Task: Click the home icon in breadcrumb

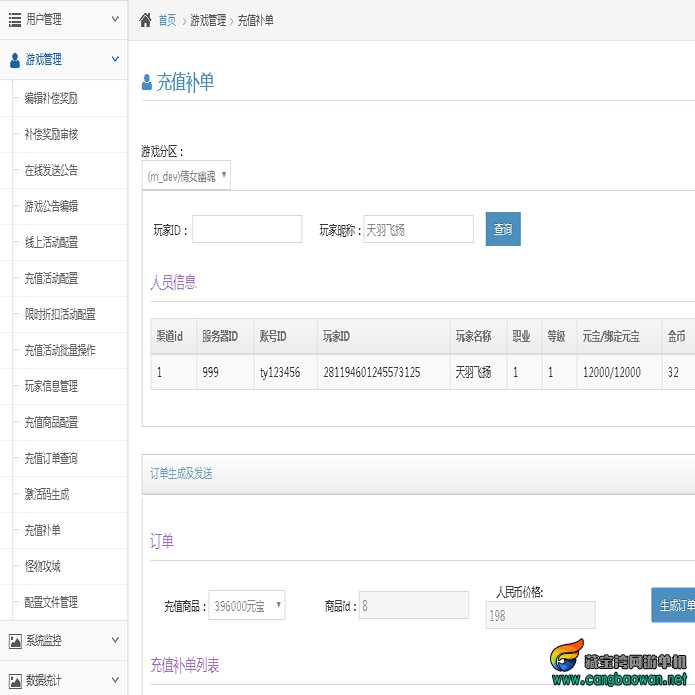Action: pyautogui.click(x=145, y=20)
